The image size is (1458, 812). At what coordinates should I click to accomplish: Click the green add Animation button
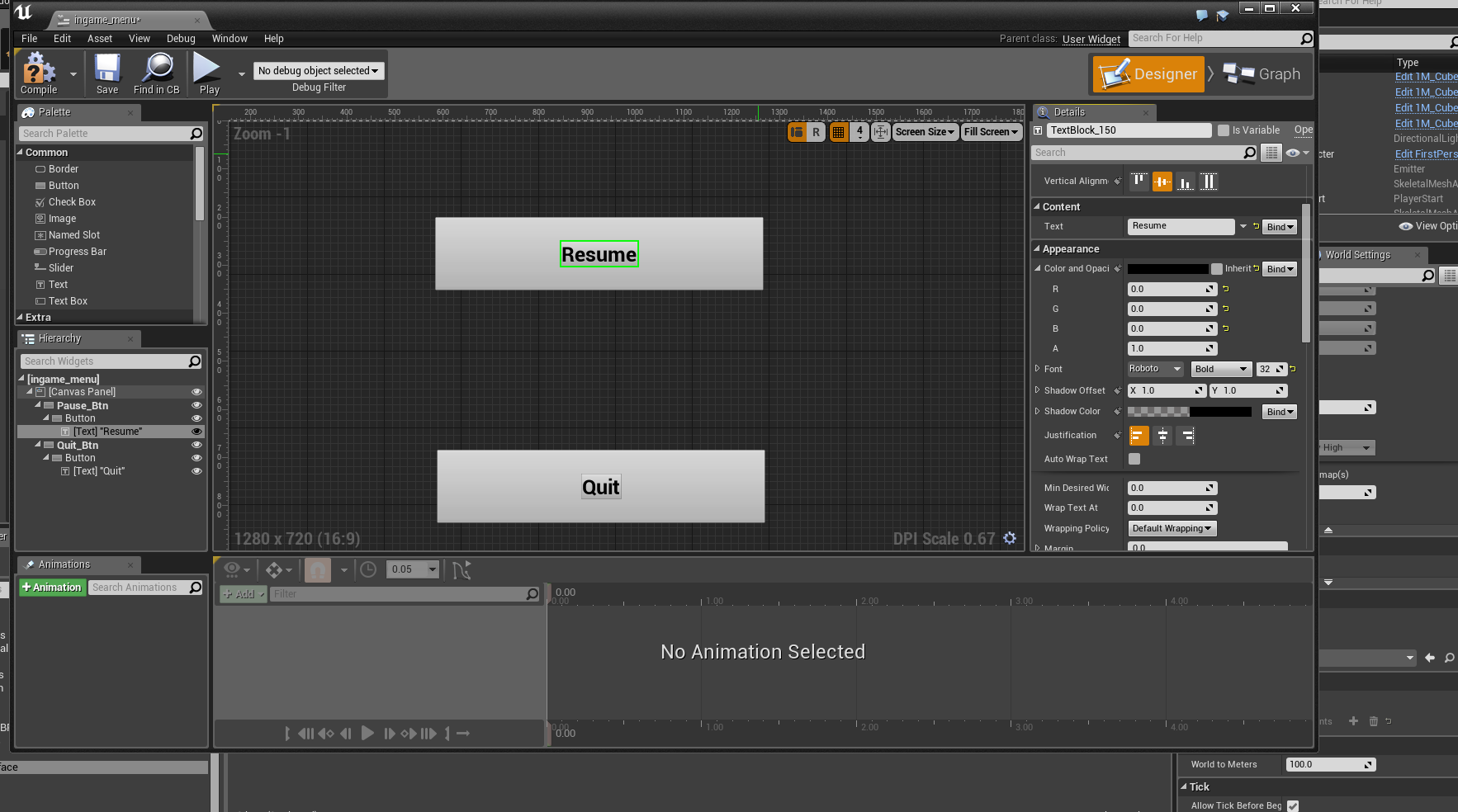click(51, 588)
